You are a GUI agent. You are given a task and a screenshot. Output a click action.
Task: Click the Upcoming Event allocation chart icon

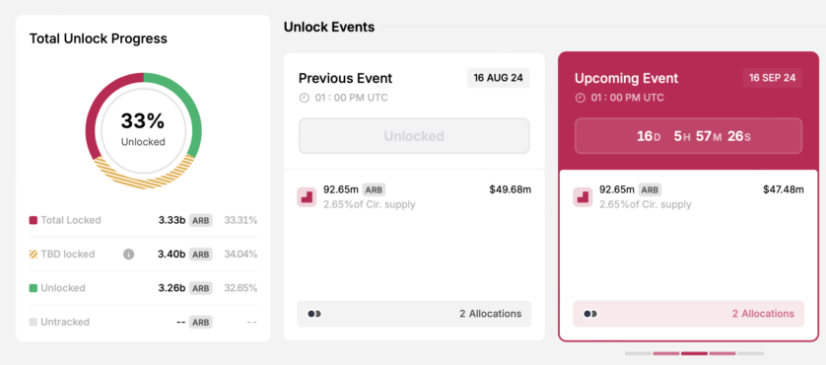583,197
